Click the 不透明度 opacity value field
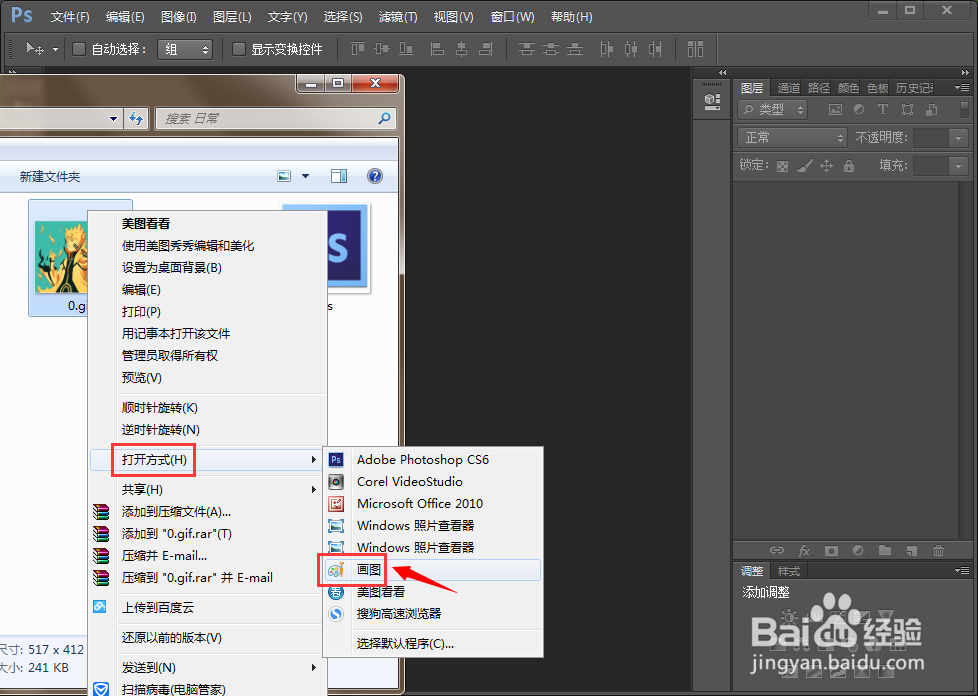 click(931, 138)
